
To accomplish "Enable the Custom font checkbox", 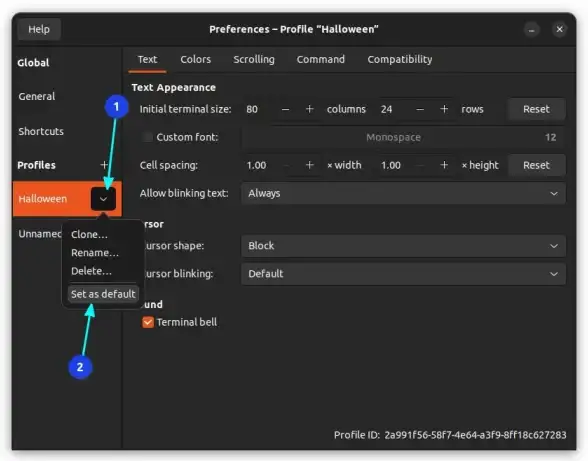I will pos(147,137).
